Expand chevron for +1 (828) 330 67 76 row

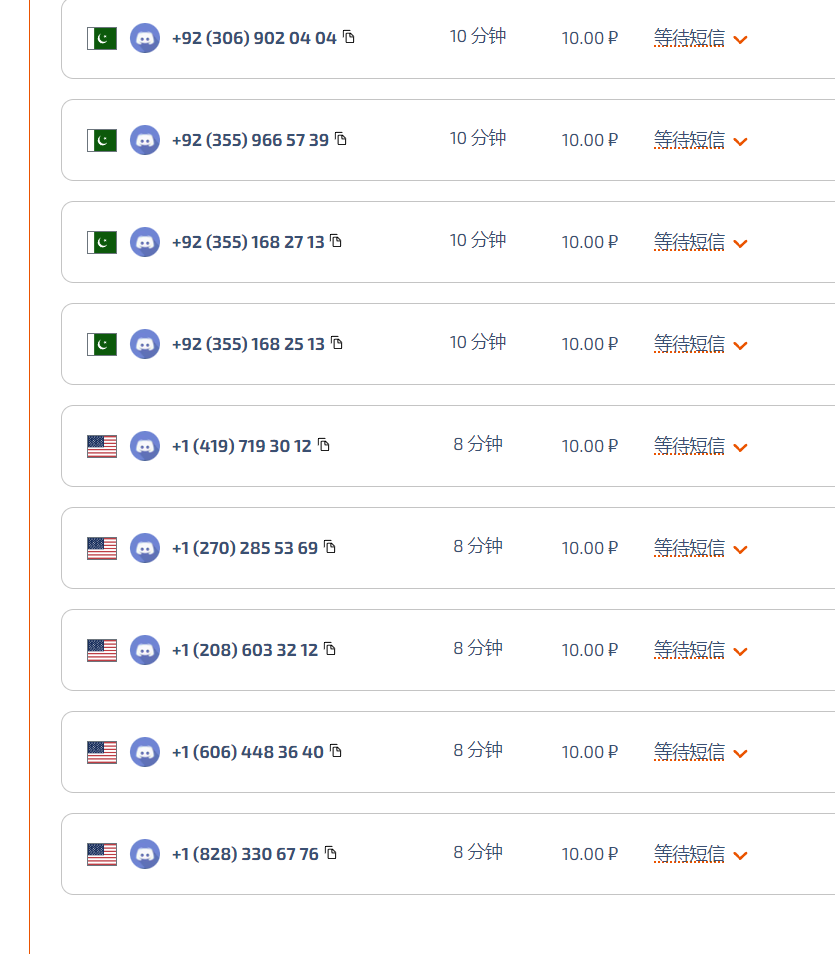pyautogui.click(x=740, y=856)
